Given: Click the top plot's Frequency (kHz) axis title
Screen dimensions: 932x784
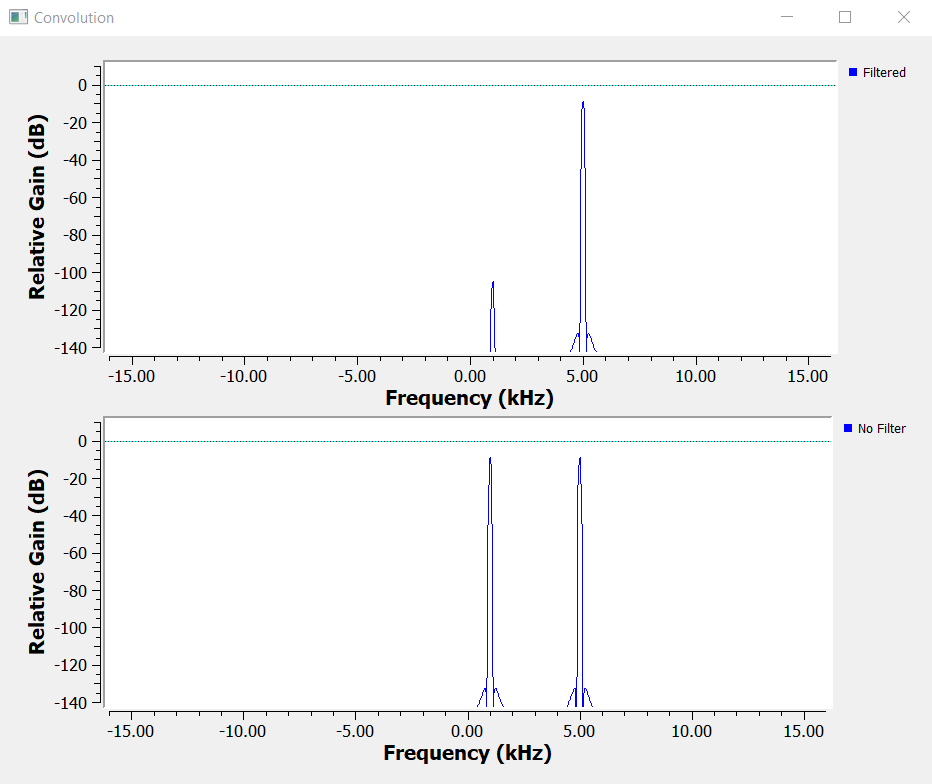Looking at the screenshot, I should click(469, 398).
